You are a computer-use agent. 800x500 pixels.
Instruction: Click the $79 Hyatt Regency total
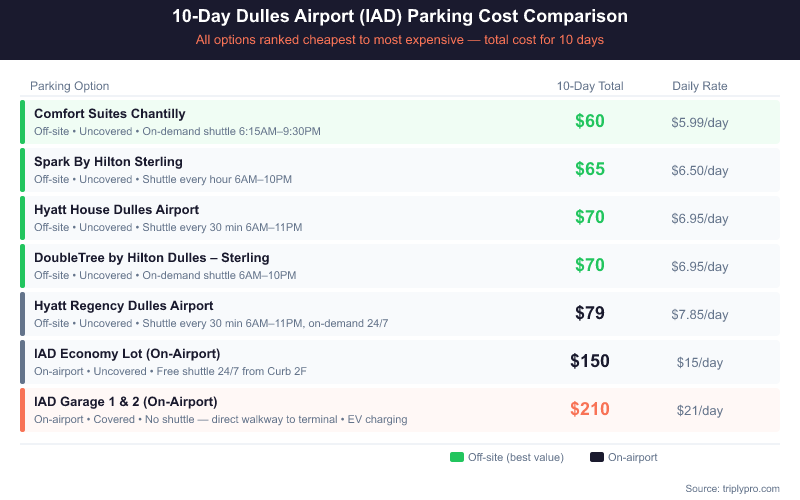point(590,313)
